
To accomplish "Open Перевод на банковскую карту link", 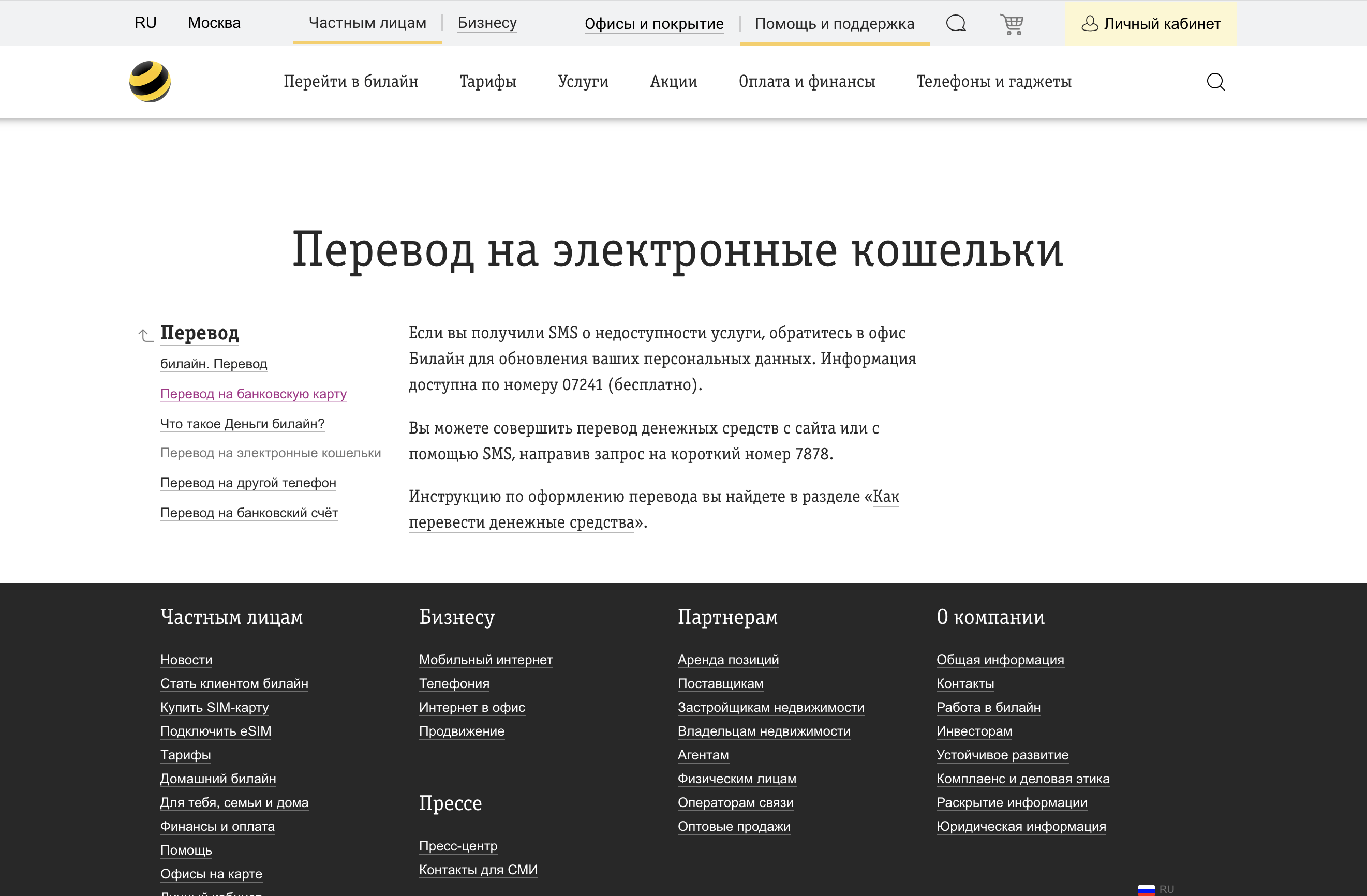I will [254, 394].
